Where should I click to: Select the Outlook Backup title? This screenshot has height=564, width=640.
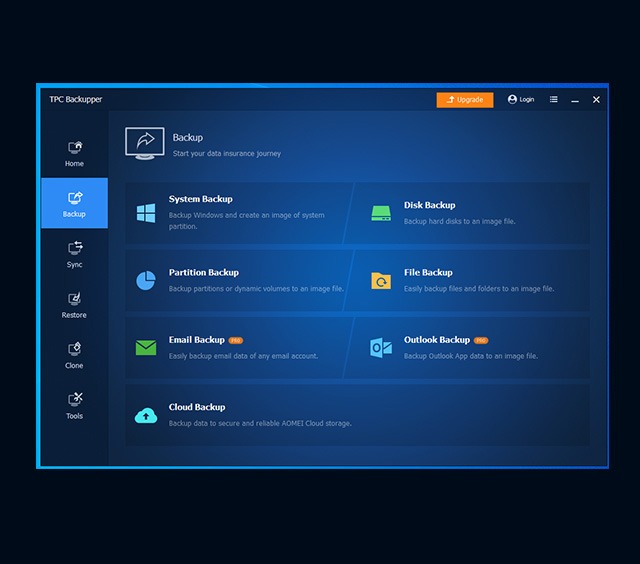tap(437, 340)
